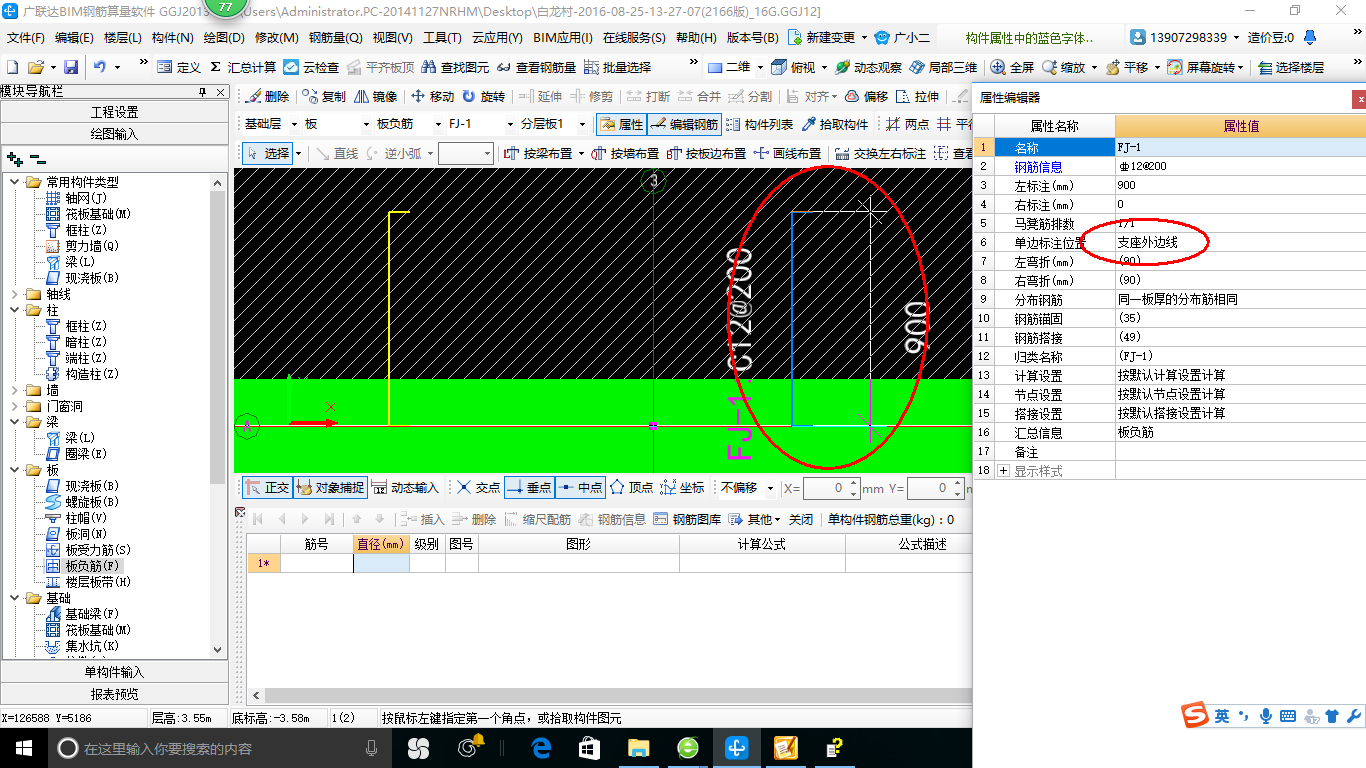Click the Save file icon
Viewport: 1366px width, 768px height.
[71, 67]
